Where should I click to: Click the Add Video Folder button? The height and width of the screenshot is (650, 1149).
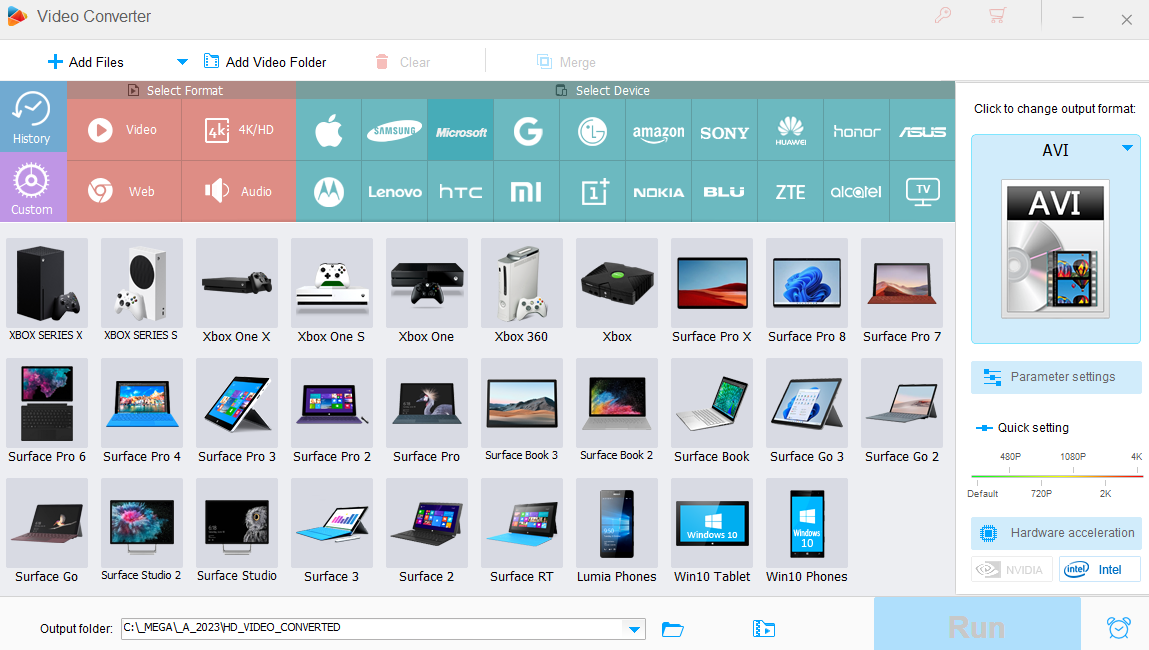(265, 62)
